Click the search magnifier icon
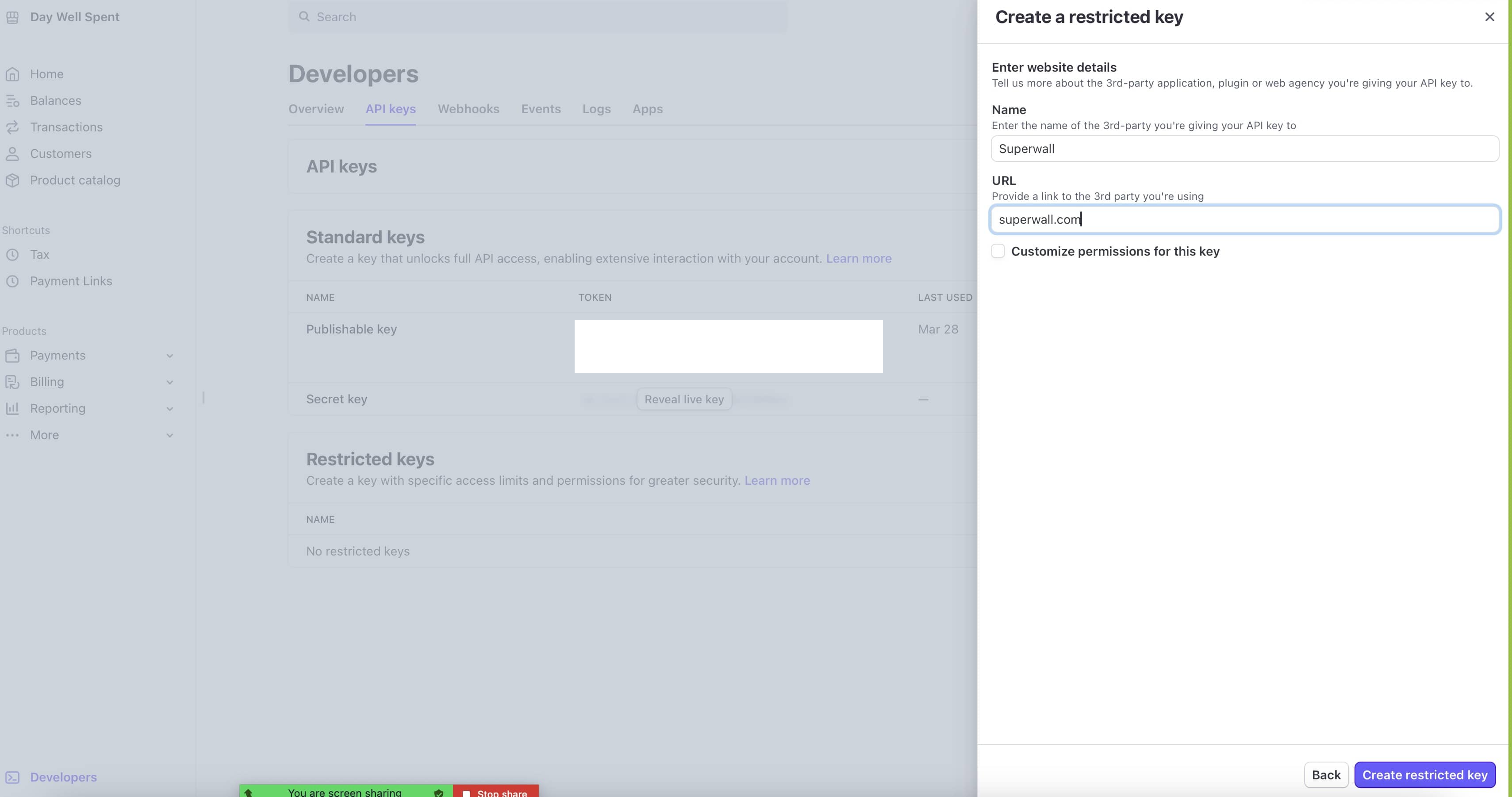 pyautogui.click(x=304, y=17)
